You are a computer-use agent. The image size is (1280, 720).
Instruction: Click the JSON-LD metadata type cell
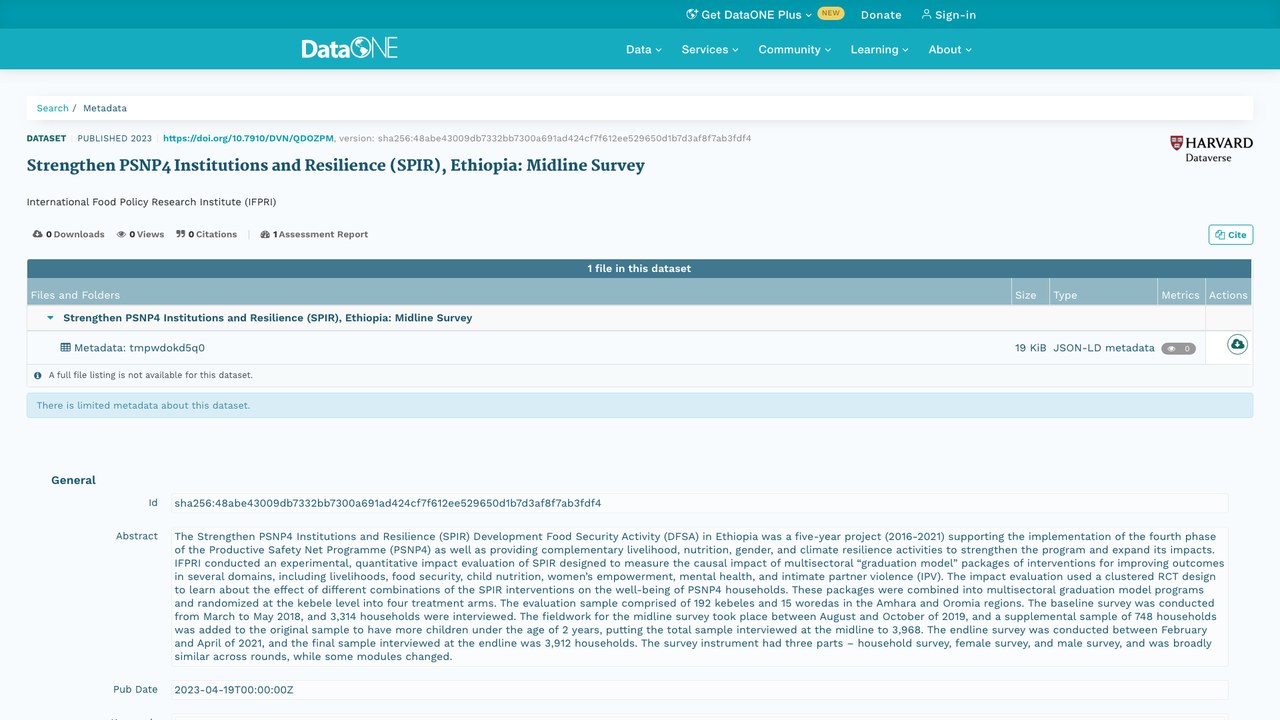(x=1103, y=348)
